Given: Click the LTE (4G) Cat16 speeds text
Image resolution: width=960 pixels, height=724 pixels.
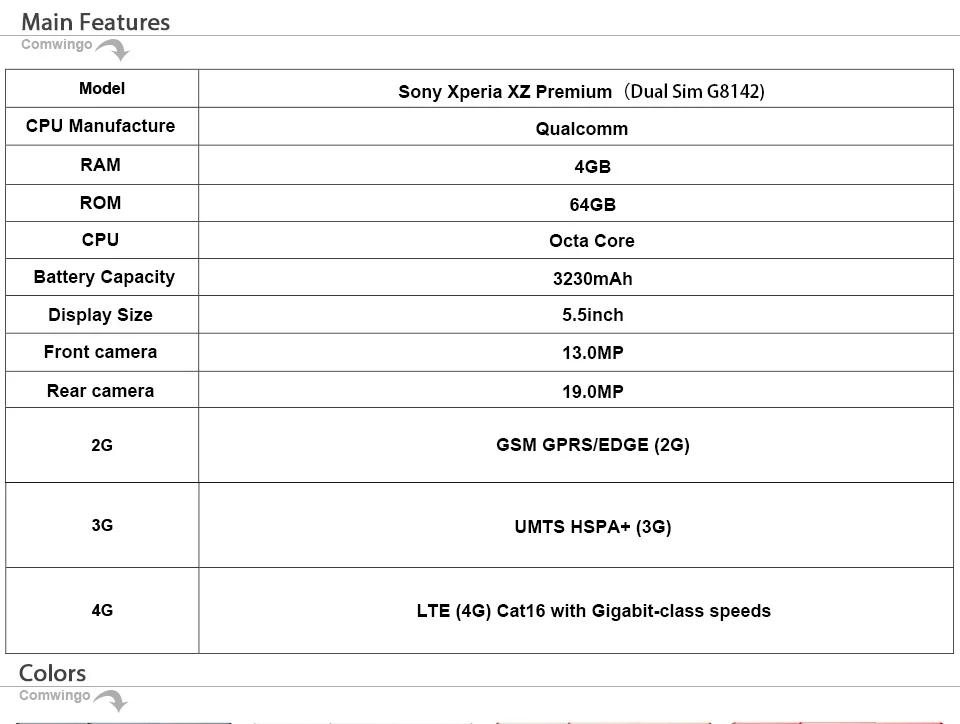Looking at the screenshot, I should coord(593,611).
